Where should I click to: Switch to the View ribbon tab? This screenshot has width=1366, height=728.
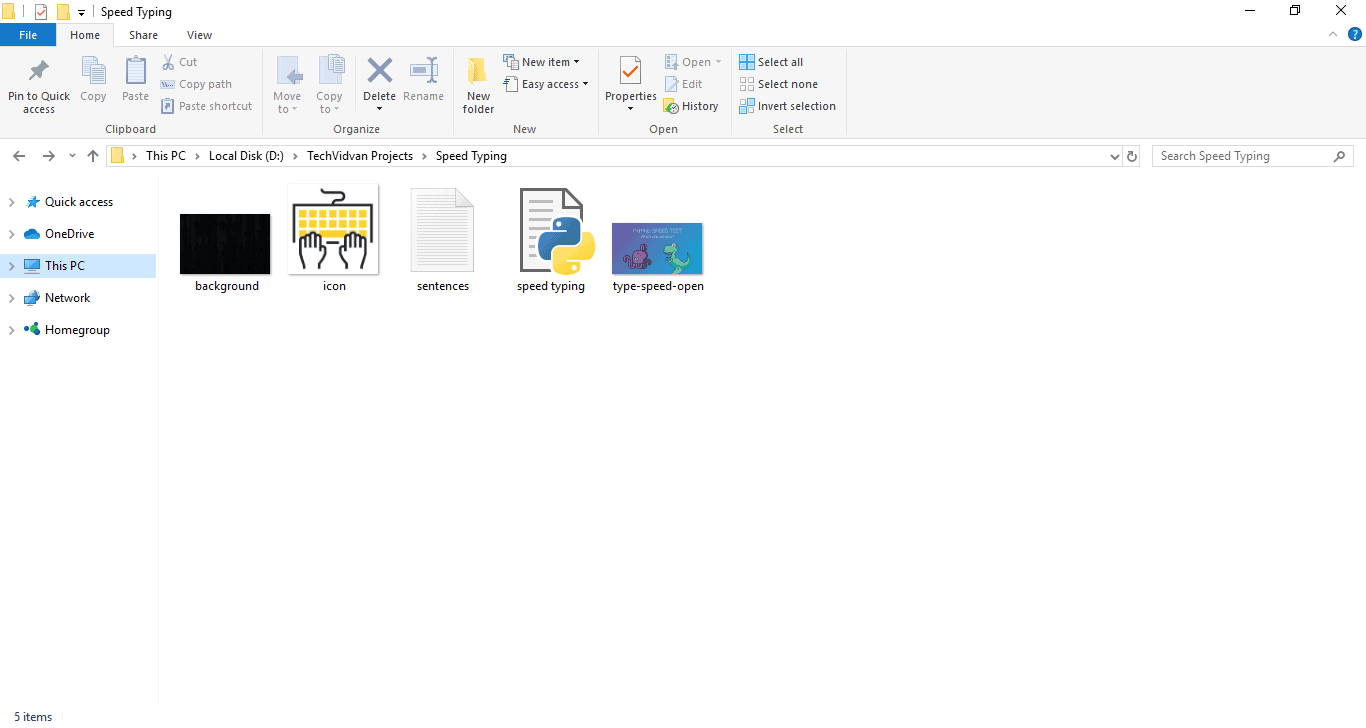coord(199,35)
